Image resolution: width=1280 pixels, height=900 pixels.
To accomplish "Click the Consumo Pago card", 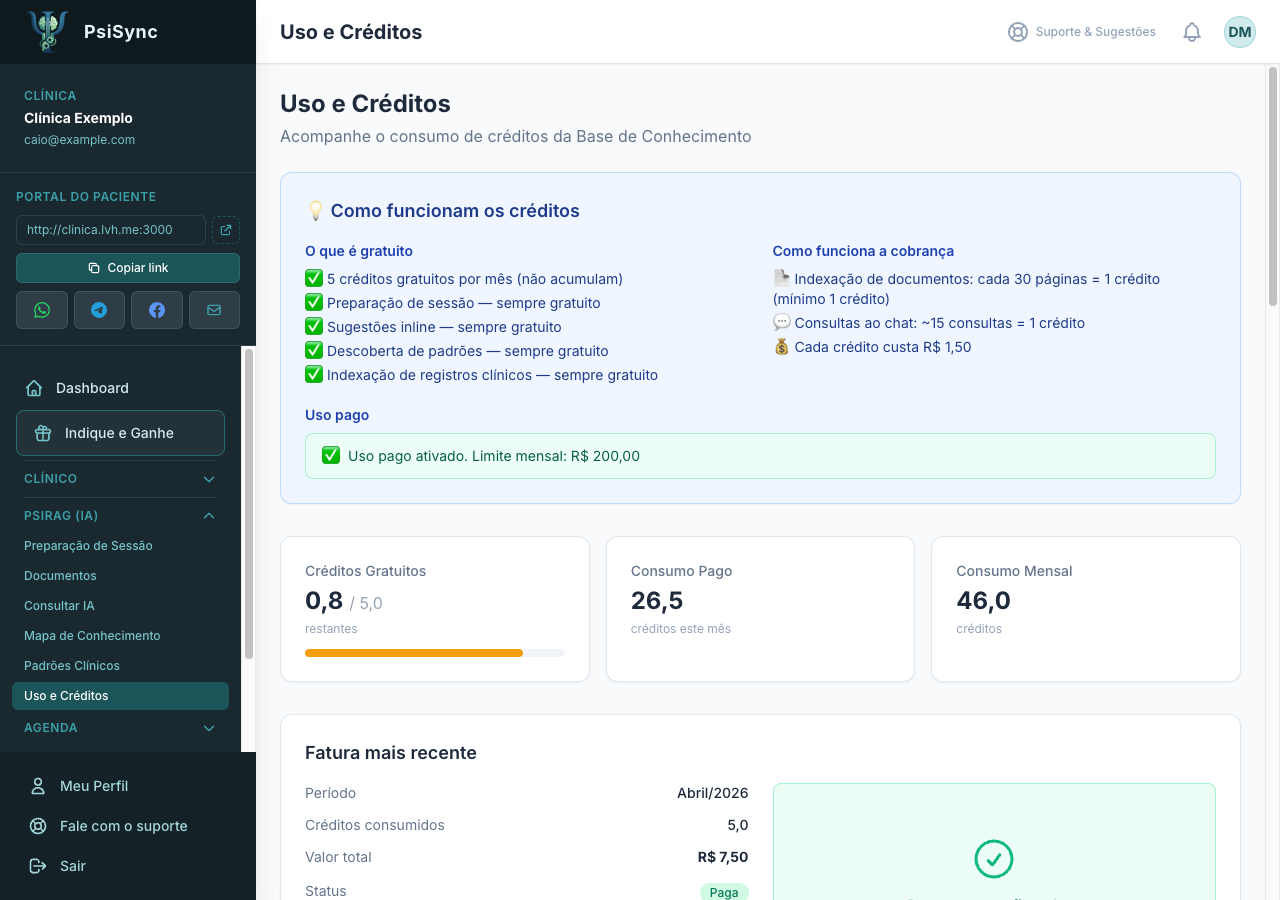I will (760, 609).
